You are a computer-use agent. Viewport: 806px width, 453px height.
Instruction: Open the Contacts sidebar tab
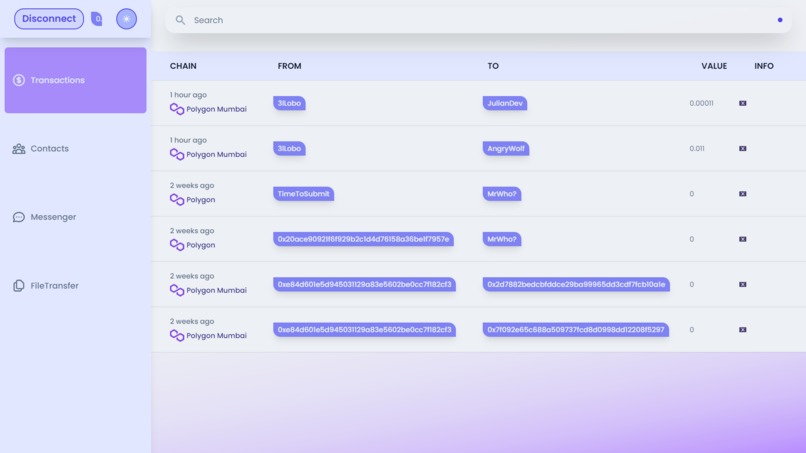(x=76, y=149)
